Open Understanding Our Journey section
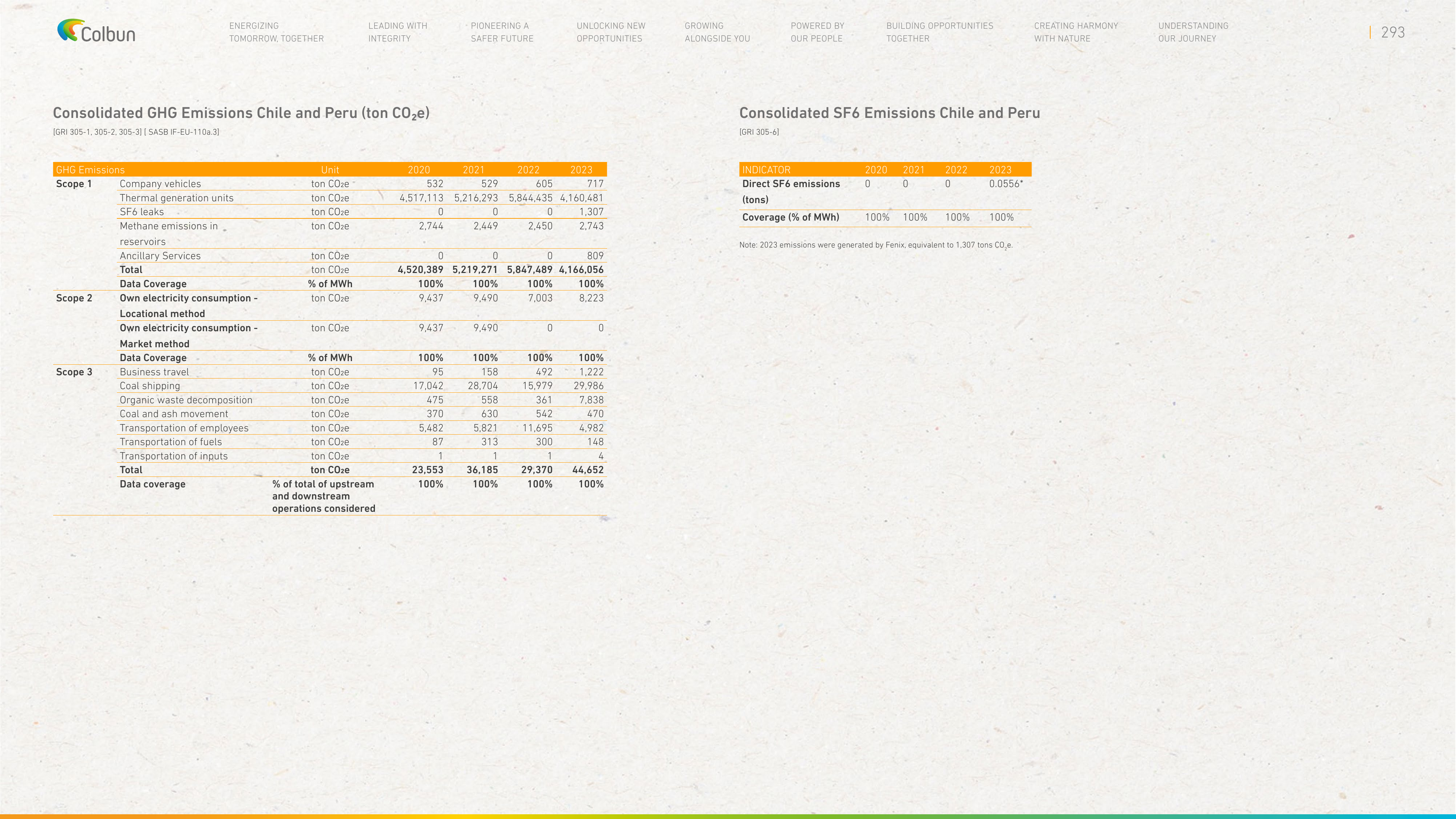The image size is (1456, 819). (x=1193, y=32)
